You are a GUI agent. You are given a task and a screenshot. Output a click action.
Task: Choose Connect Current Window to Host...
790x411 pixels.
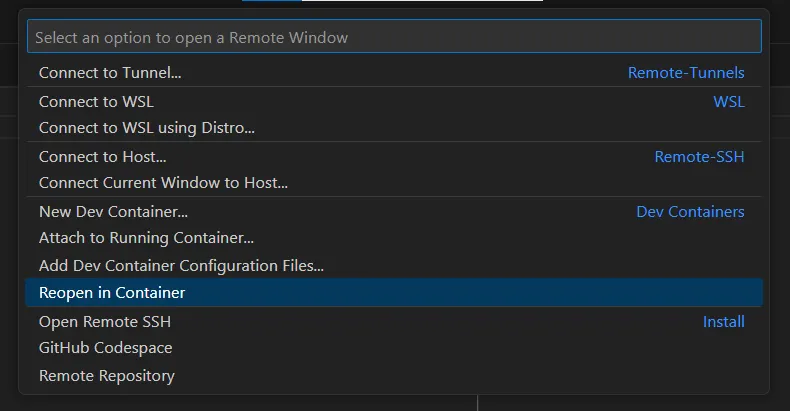click(x=163, y=183)
